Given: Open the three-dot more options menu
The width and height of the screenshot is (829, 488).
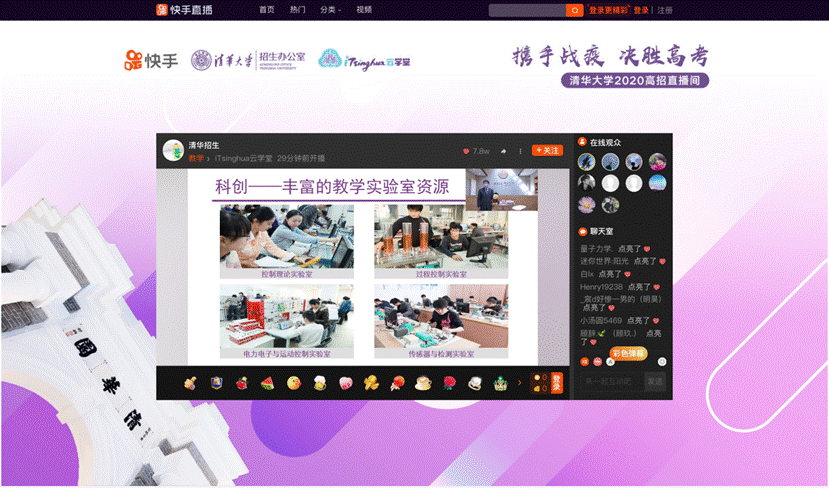Looking at the screenshot, I should pyautogui.click(x=520, y=151).
